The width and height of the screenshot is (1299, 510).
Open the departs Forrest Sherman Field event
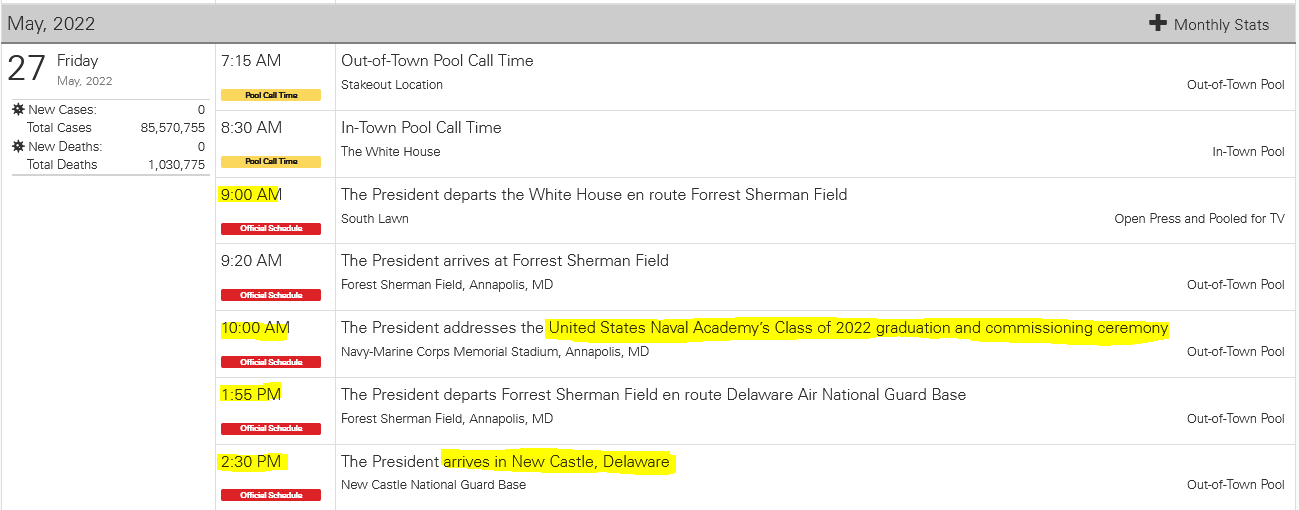[653, 394]
